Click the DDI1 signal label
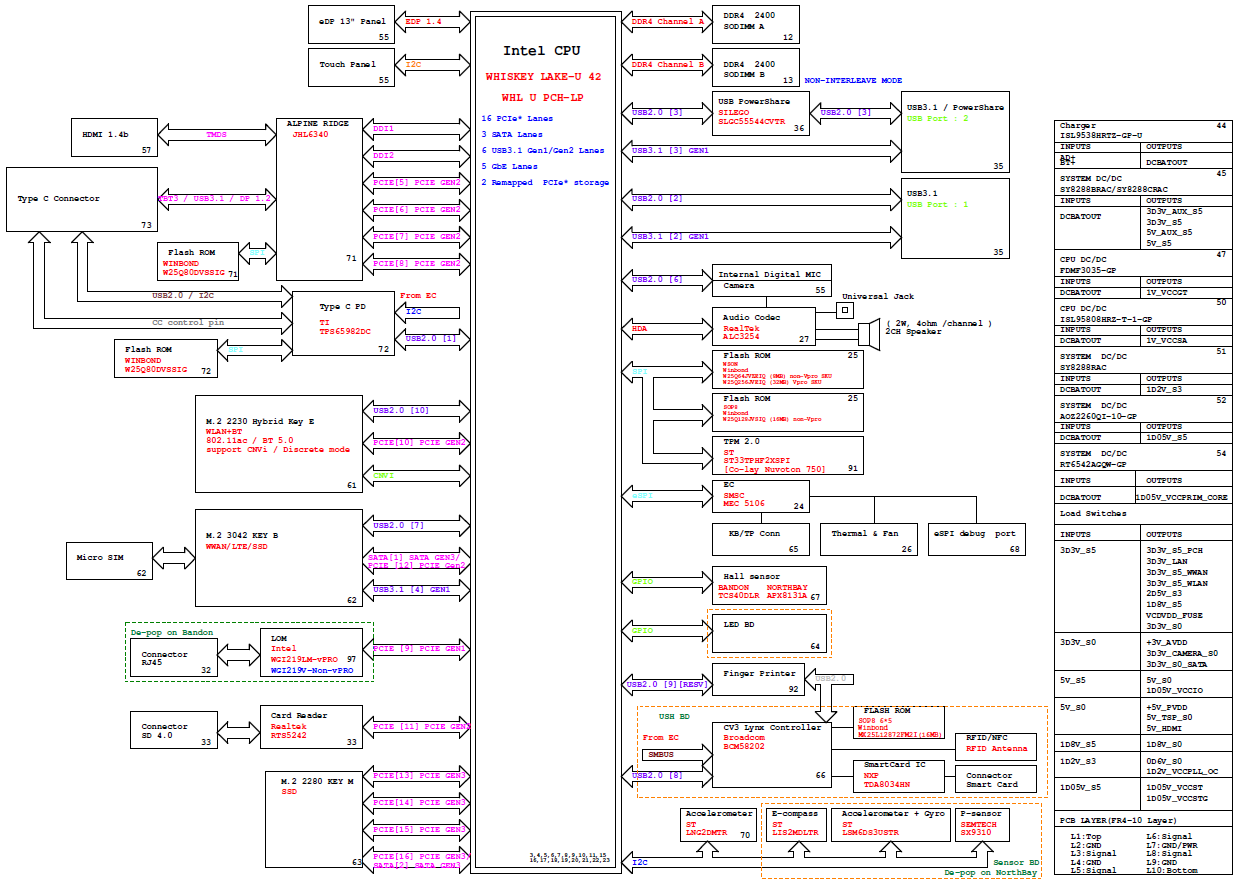The image size is (1237, 880). pyautogui.click(x=383, y=129)
